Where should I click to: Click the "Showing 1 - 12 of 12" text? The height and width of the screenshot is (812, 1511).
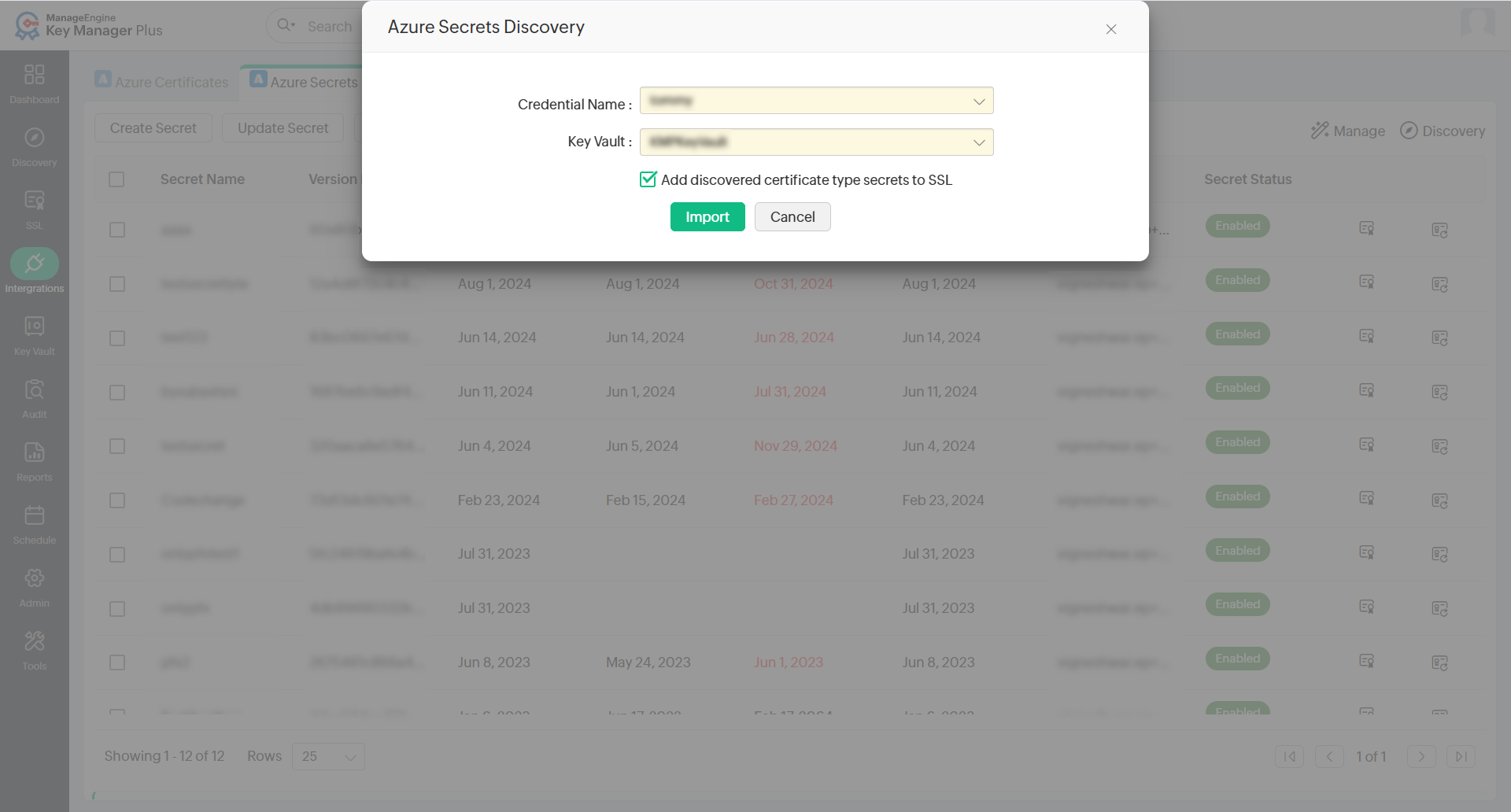[x=164, y=756]
